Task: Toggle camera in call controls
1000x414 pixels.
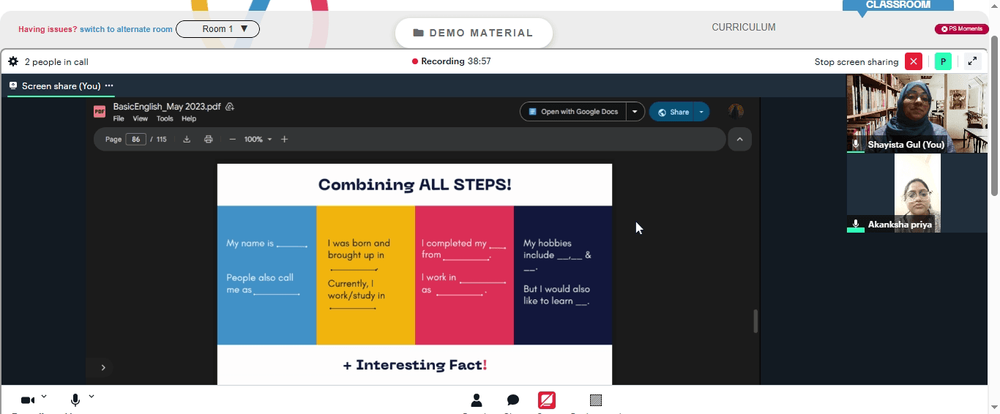Action: pos(27,400)
